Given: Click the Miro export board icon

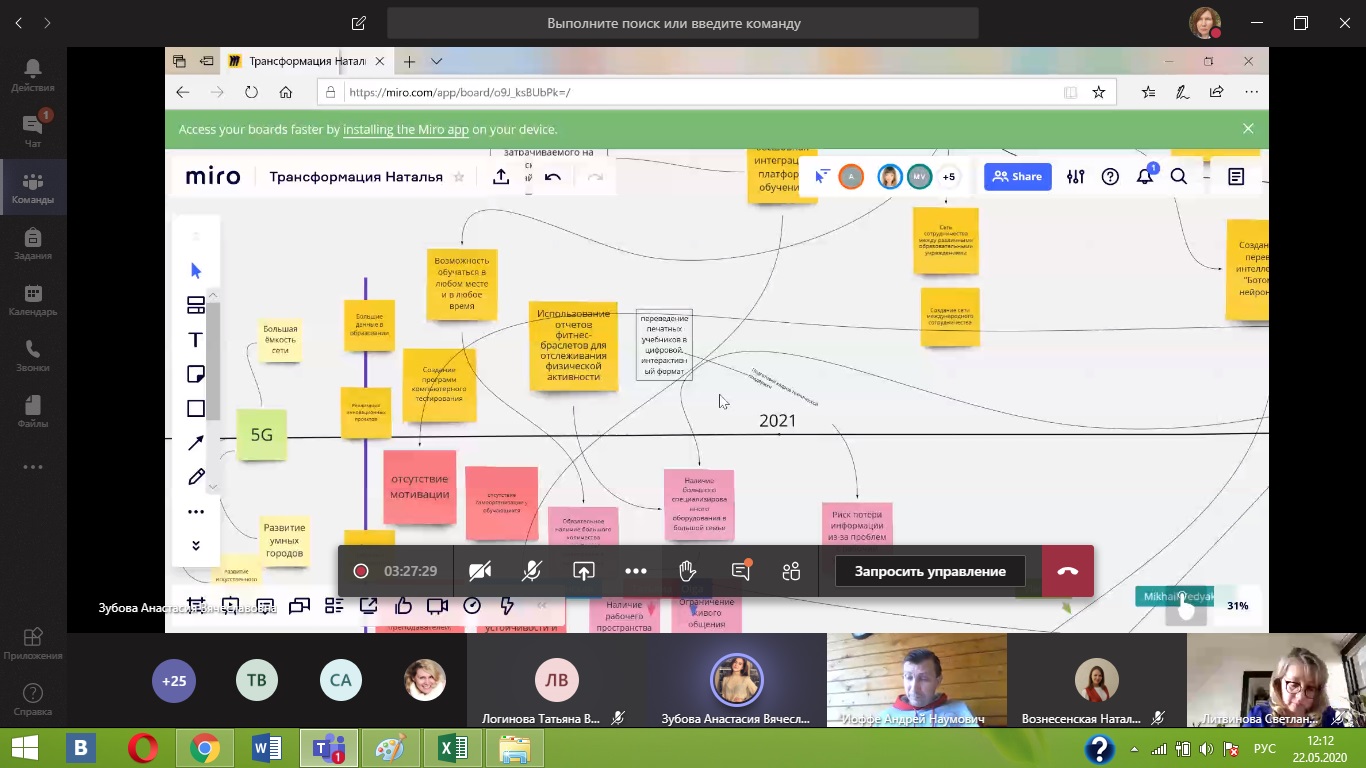Looking at the screenshot, I should click(x=501, y=177).
